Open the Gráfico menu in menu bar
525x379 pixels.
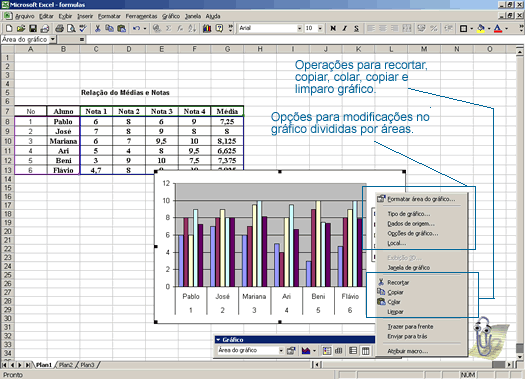pos(171,16)
